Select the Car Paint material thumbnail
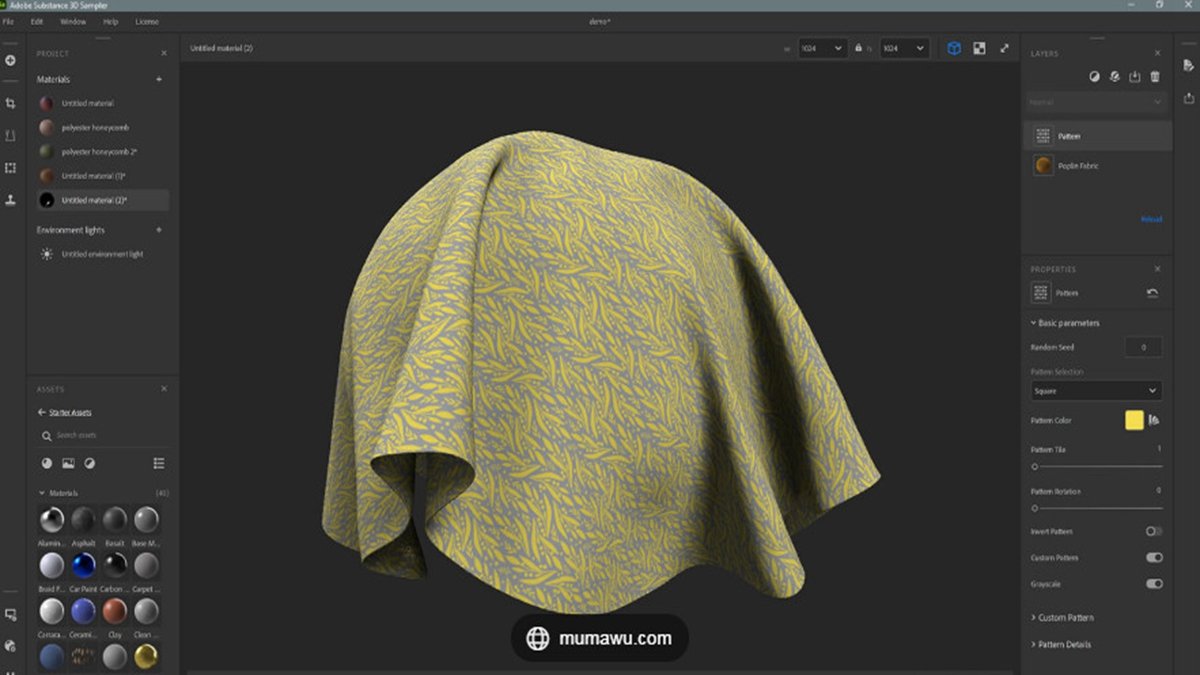 tap(83, 565)
